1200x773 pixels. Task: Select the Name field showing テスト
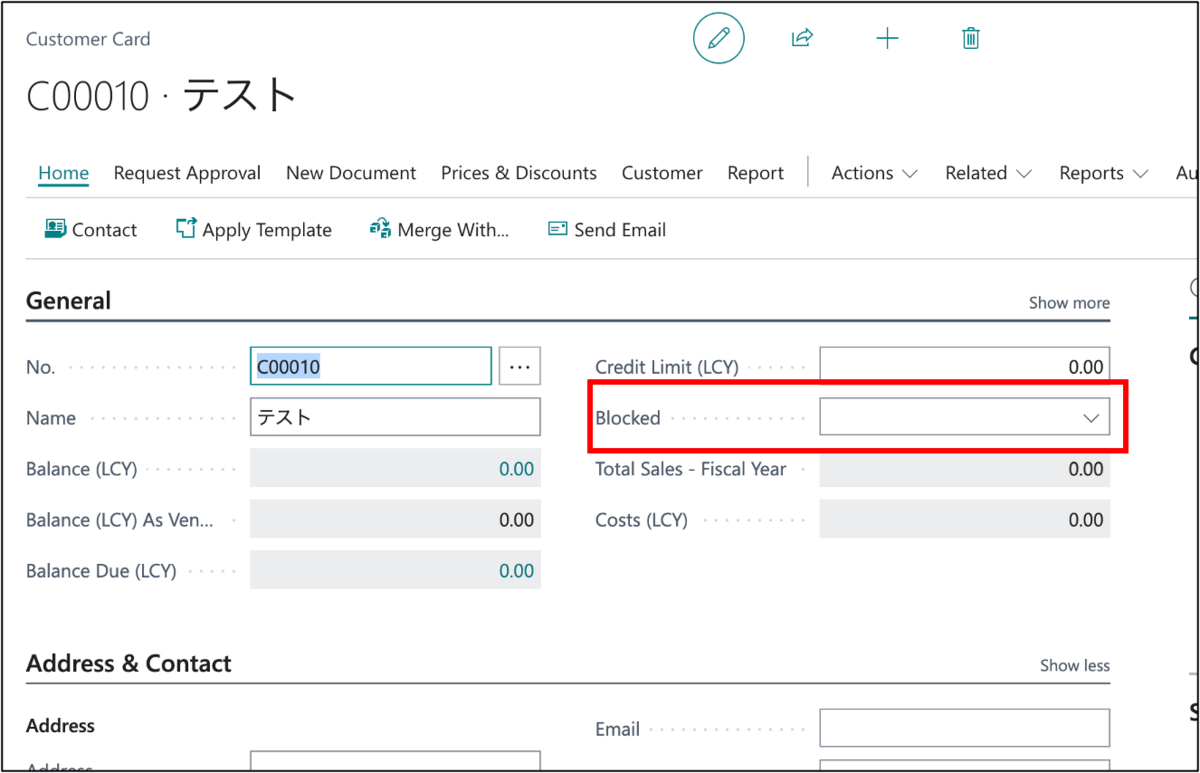(395, 416)
